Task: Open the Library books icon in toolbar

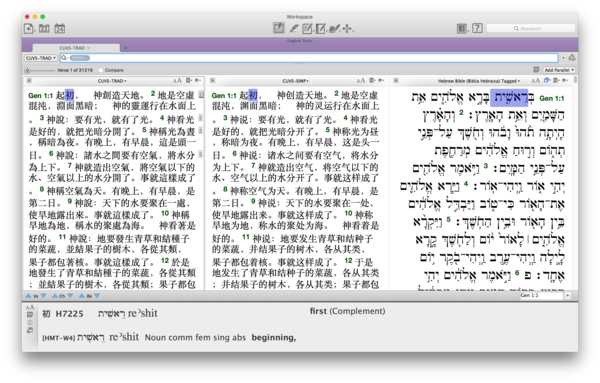Action: point(44,28)
